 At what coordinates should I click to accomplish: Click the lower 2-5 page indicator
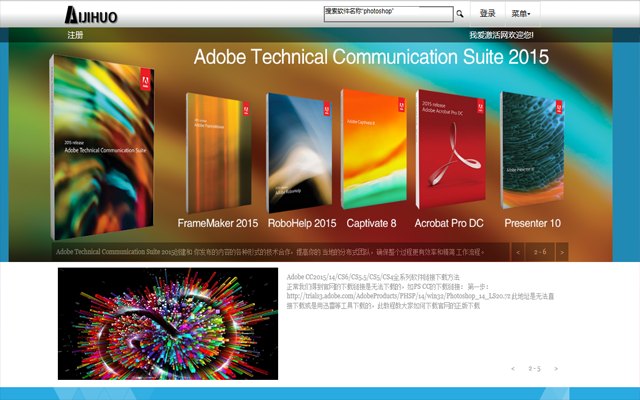coord(534,369)
